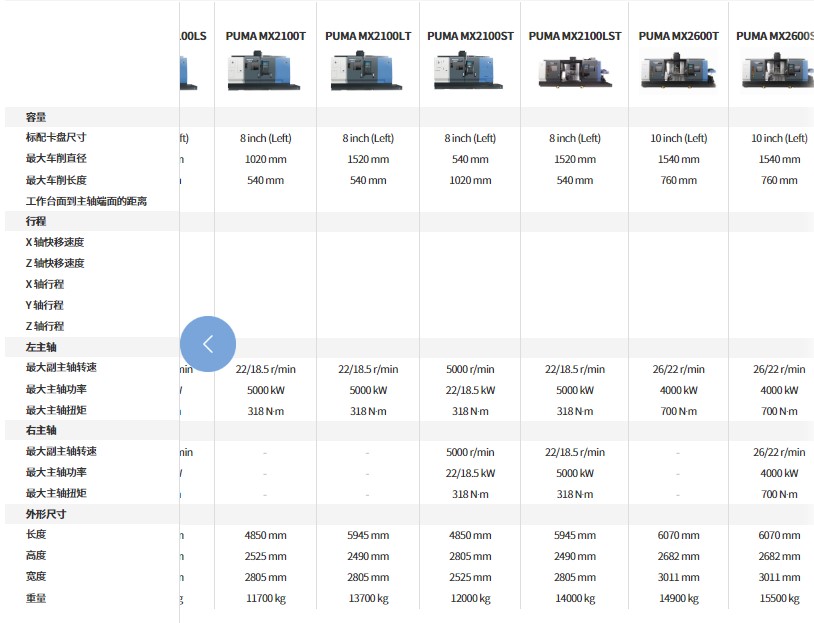814x623 pixels.
Task: Click 5000 r/min left spindle for MX2100ST
Action: point(470,369)
